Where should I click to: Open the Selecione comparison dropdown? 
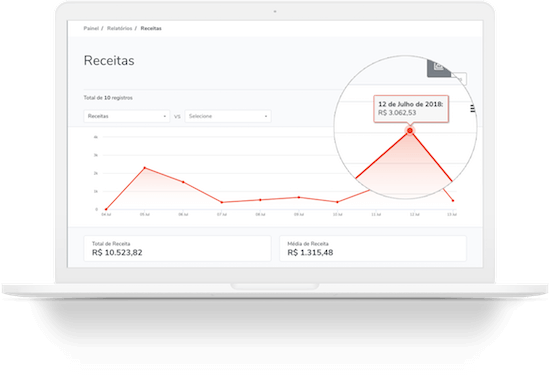pyautogui.click(x=228, y=116)
